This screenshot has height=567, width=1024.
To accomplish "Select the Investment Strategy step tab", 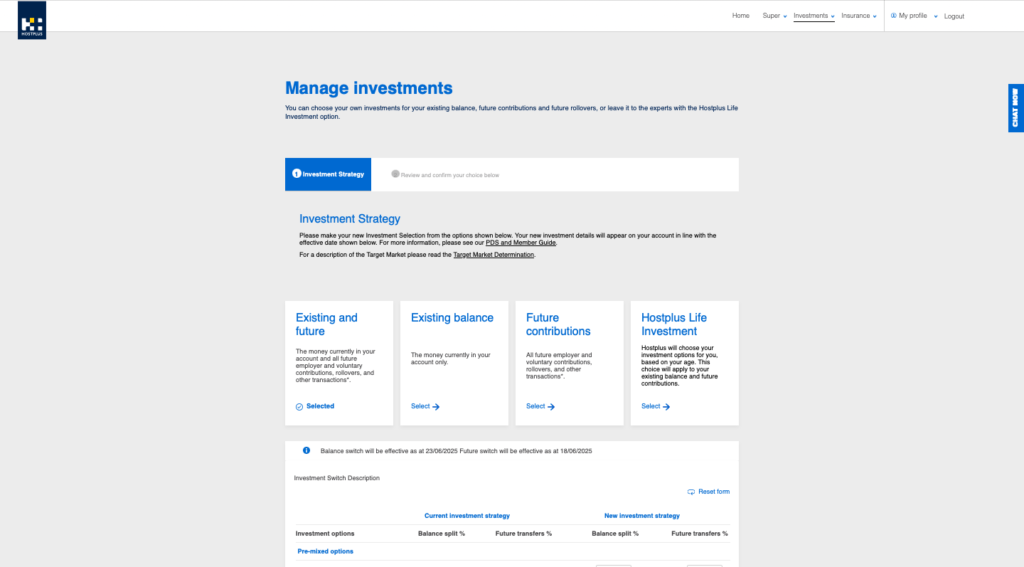I will [x=328, y=174].
